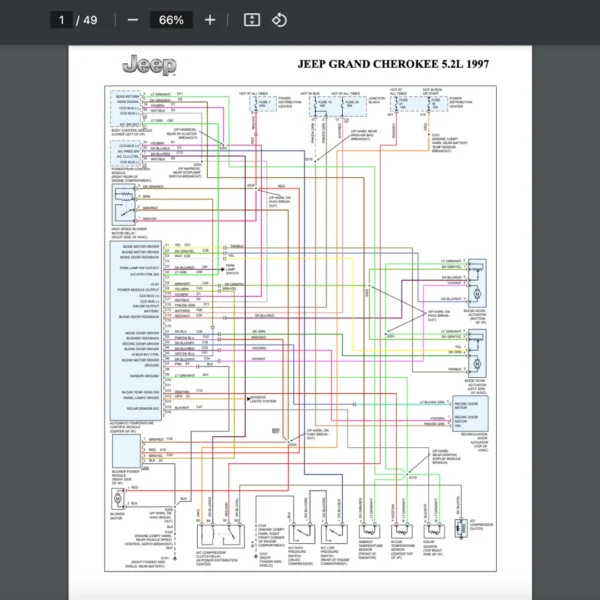Click the "POWER MODULE OUTPUT" pin label
The height and width of the screenshot is (600, 600).
138,290
